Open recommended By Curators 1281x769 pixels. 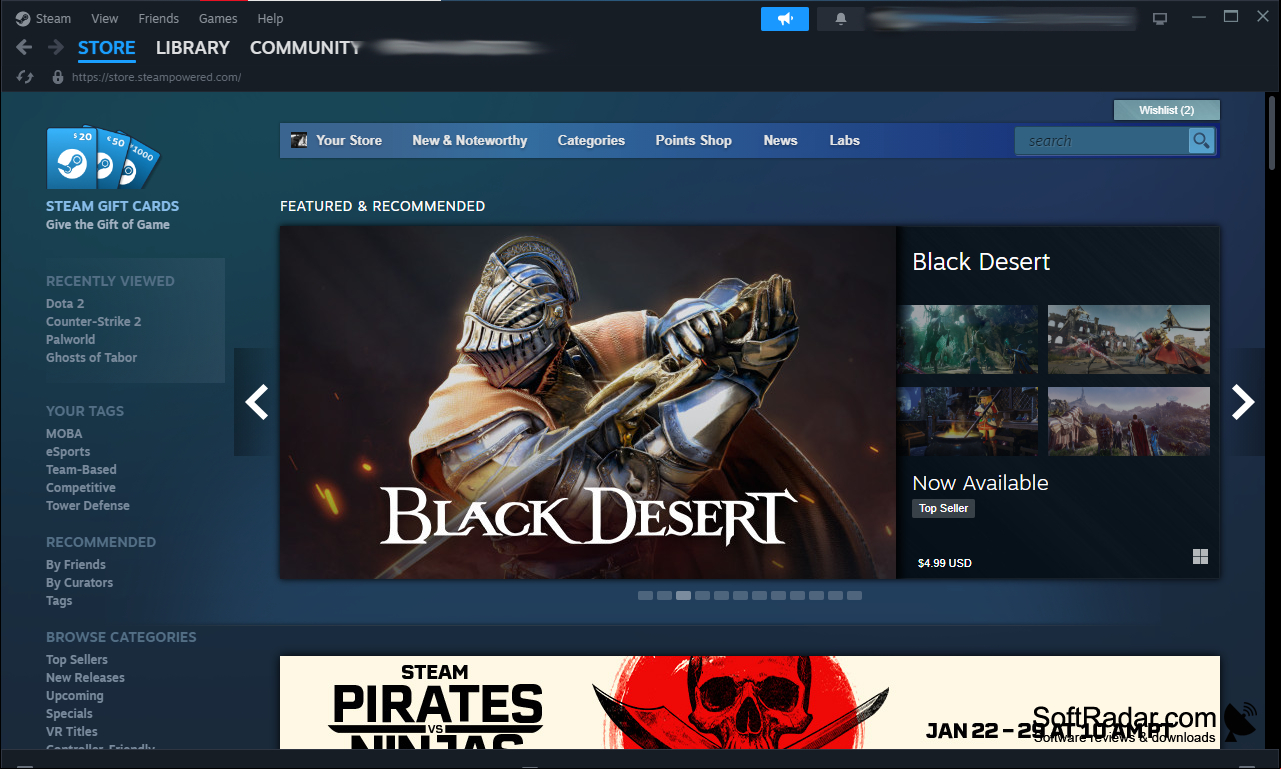coord(79,583)
